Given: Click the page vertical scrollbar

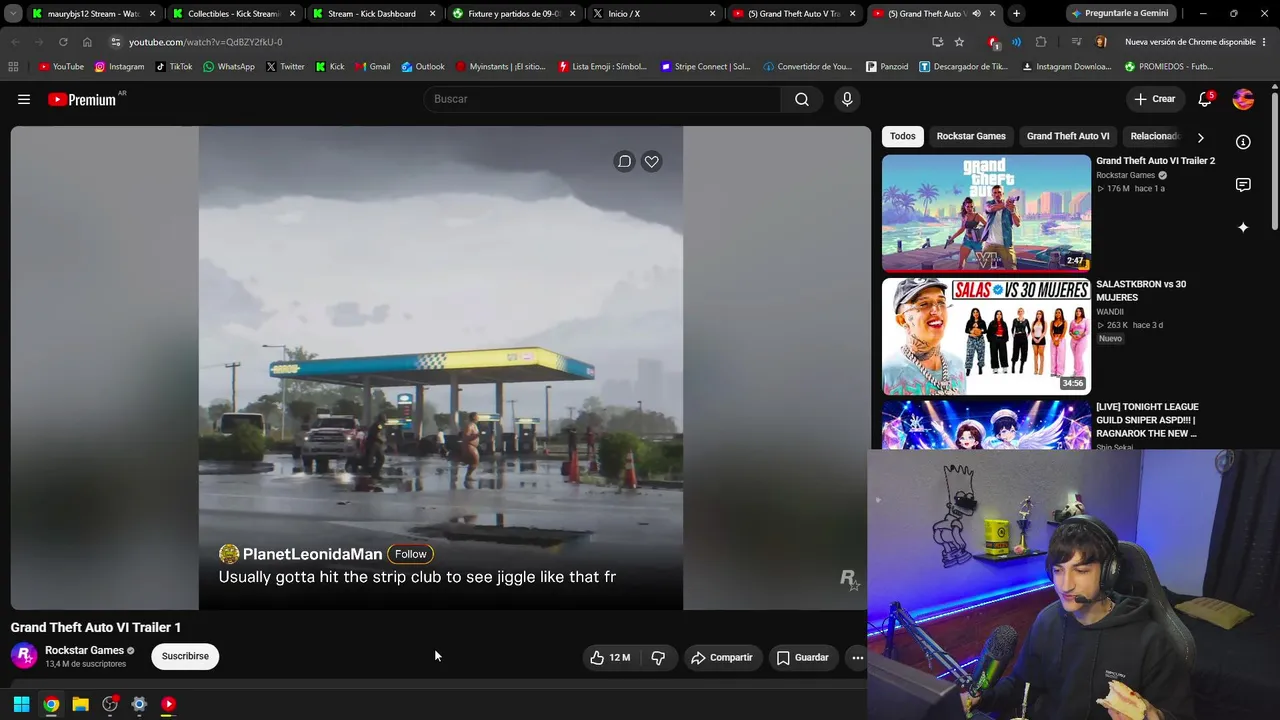Looking at the screenshot, I should tap(1275, 160).
